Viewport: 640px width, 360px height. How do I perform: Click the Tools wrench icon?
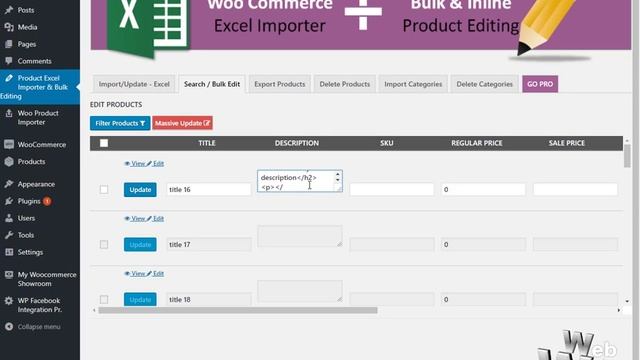[x=9, y=235]
